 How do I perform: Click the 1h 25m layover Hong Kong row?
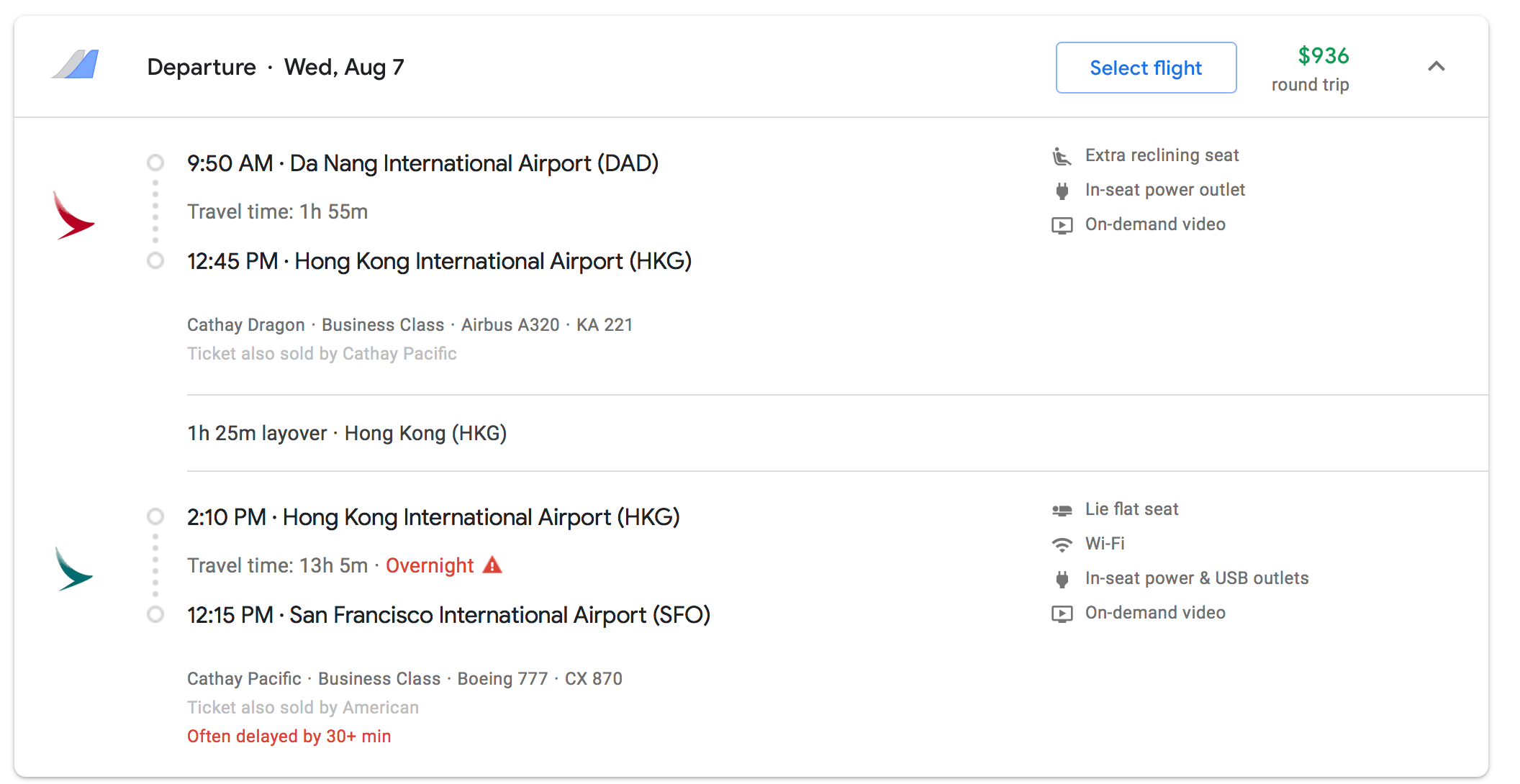tap(347, 433)
